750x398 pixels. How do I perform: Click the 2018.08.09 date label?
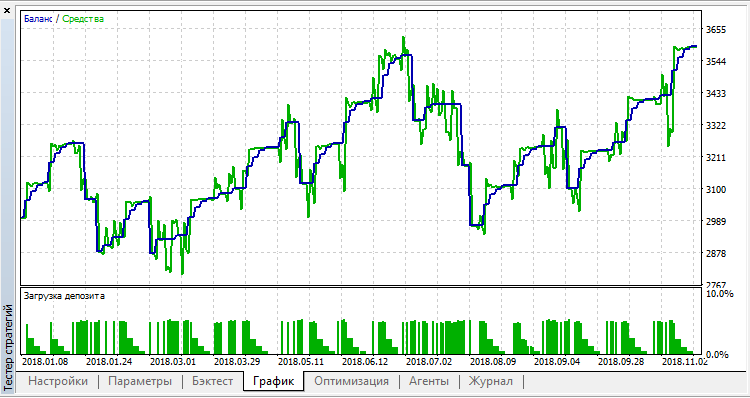pos(494,362)
